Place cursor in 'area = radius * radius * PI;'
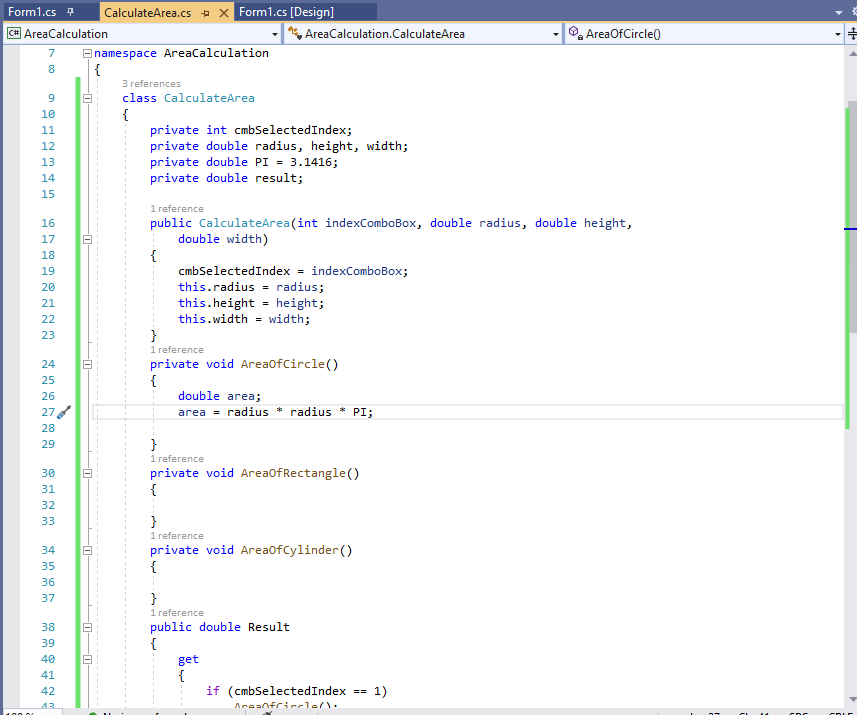 click(275, 412)
